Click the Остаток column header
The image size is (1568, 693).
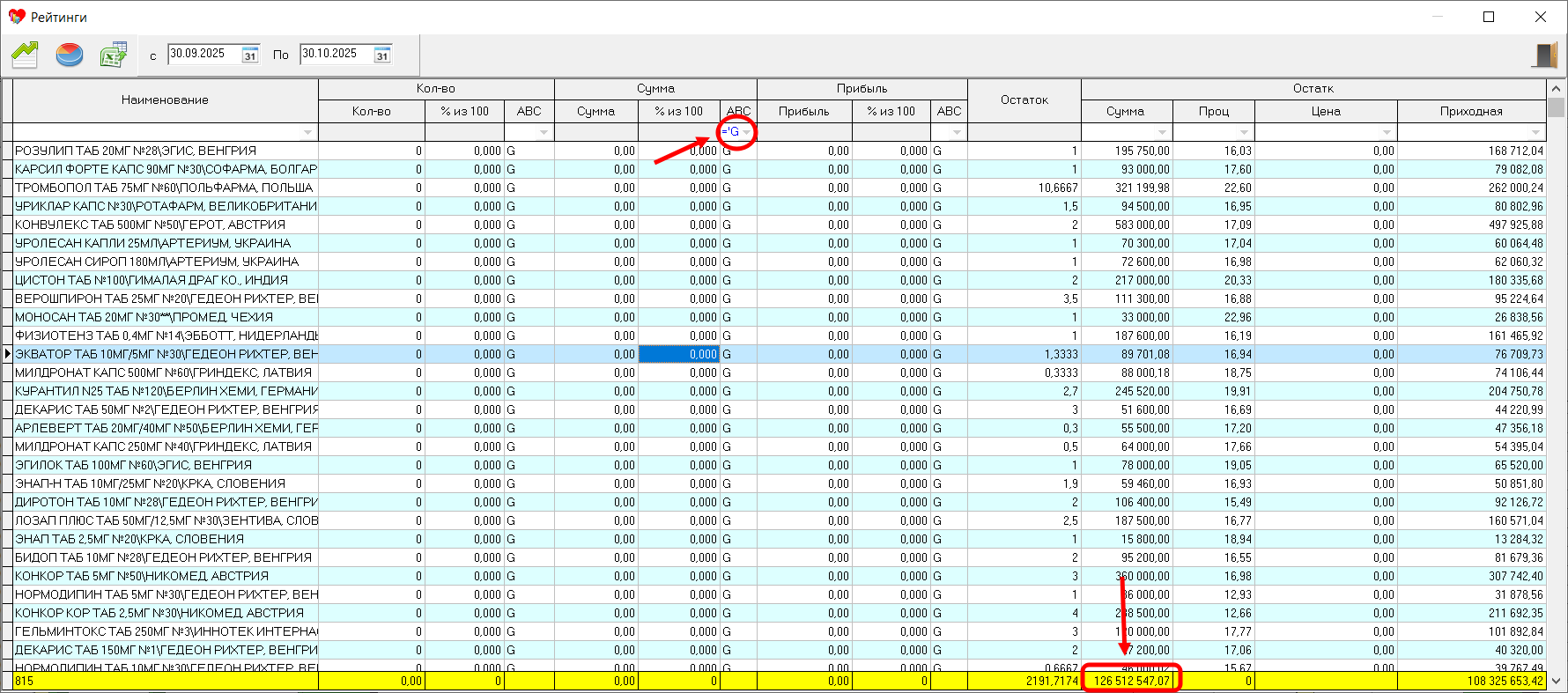click(x=1024, y=100)
